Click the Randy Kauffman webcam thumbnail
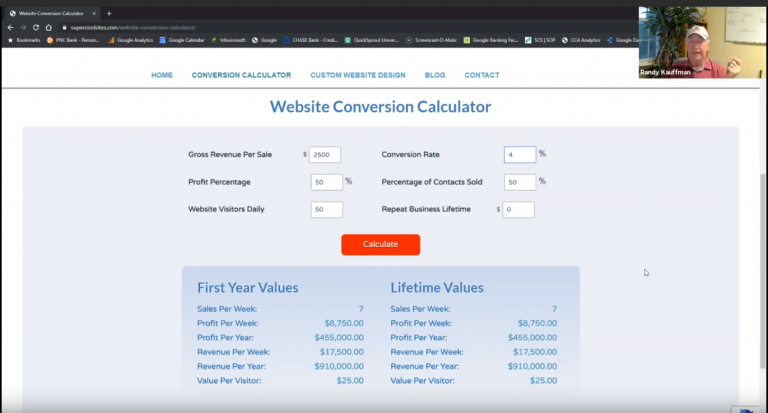This screenshot has height=413, width=768. pyautogui.click(x=702, y=42)
